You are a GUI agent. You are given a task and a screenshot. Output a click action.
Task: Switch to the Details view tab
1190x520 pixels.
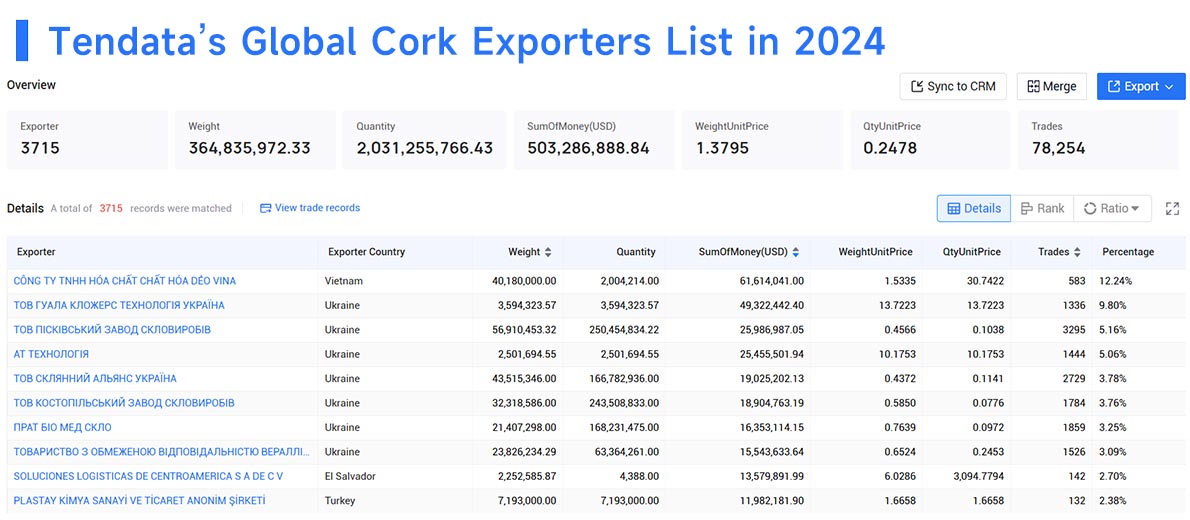coord(974,209)
